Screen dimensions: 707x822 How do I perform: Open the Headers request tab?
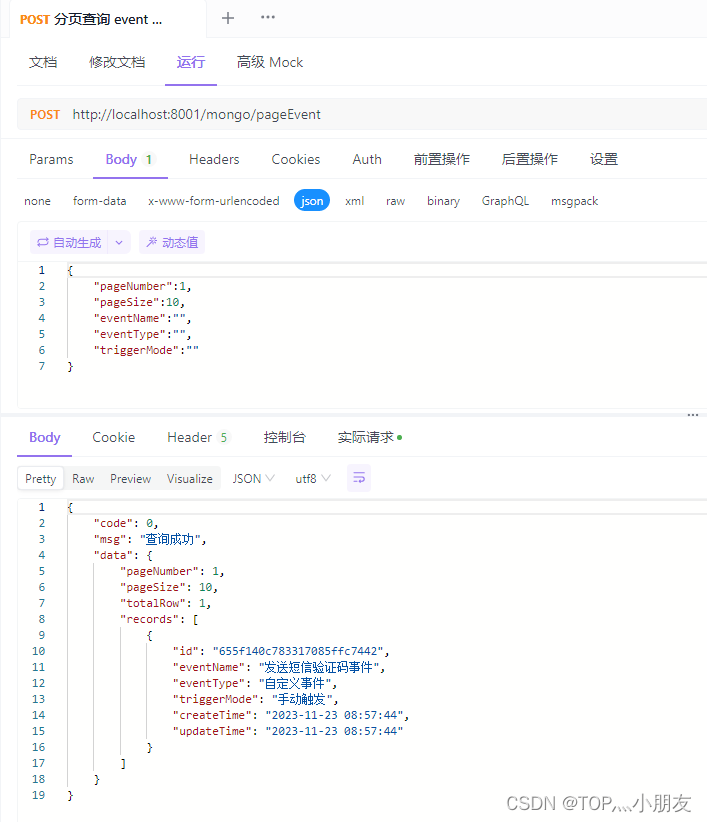click(214, 159)
